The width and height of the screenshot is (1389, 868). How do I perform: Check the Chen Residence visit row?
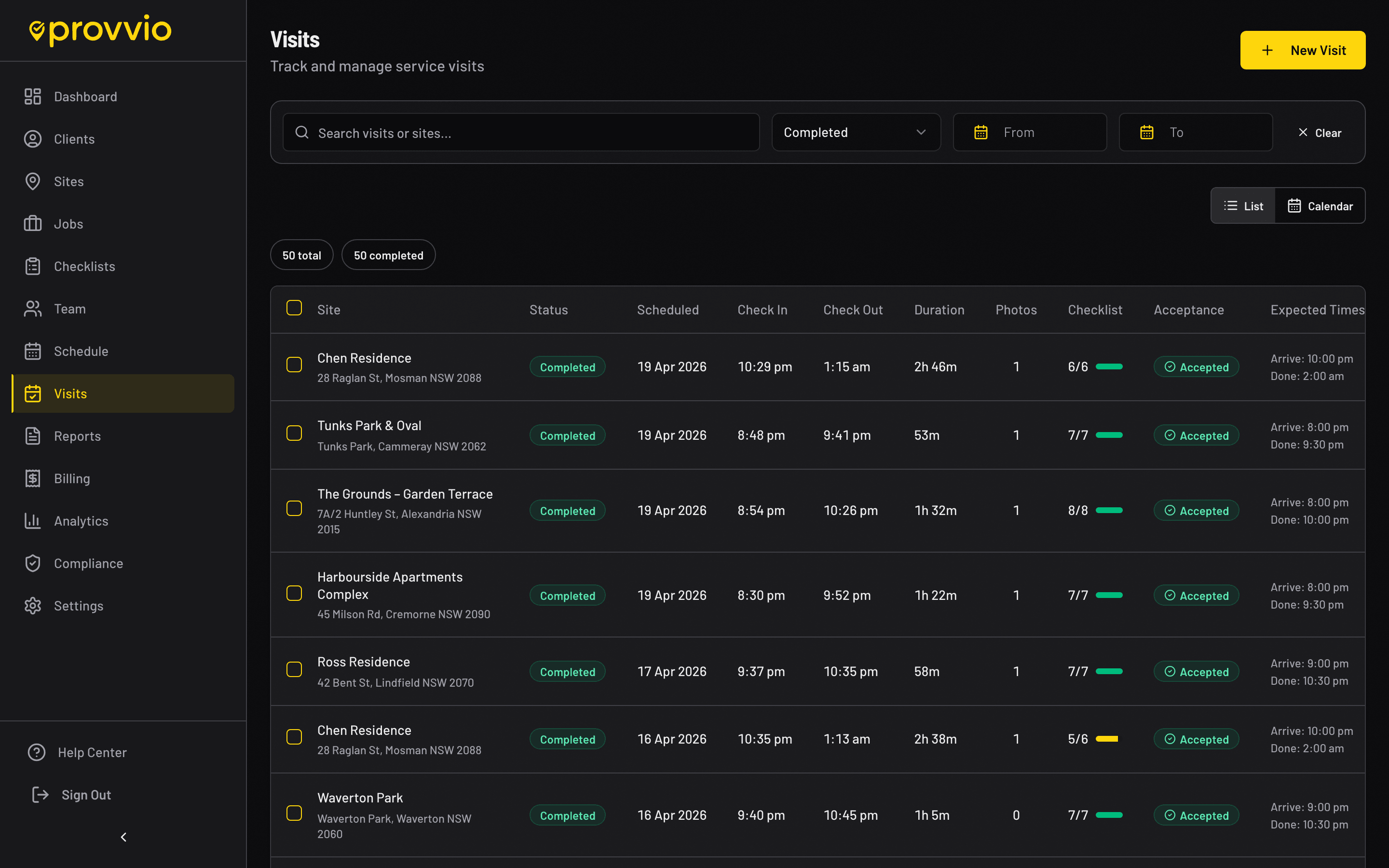click(x=295, y=365)
